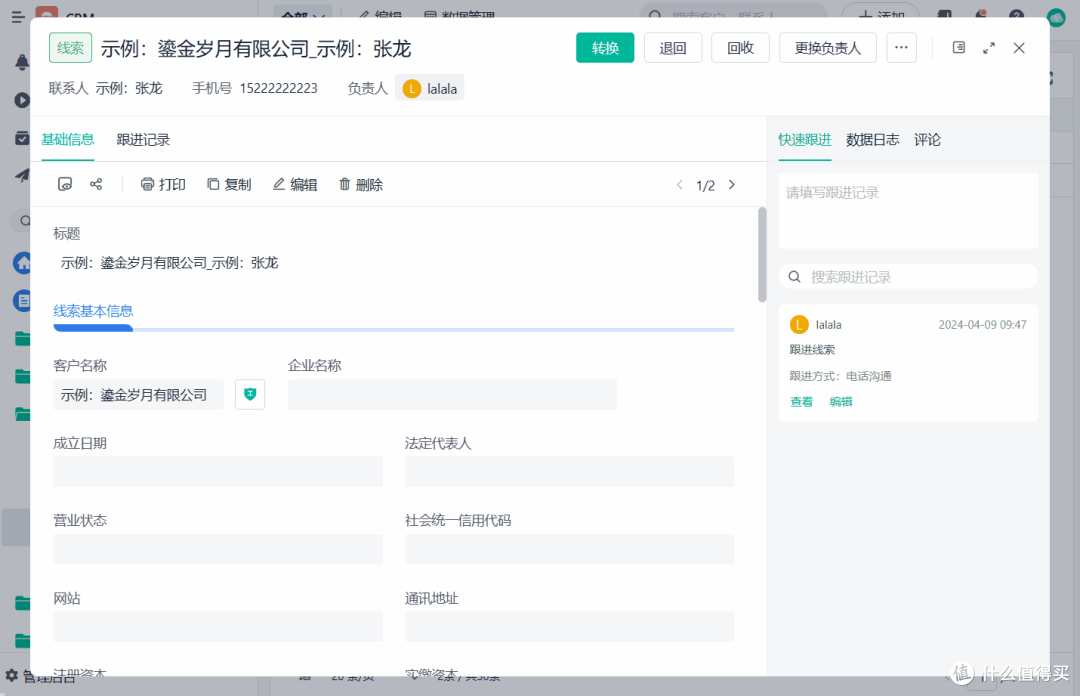Open the 数据日志 tab
The width and height of the screenshot is (1080, 696).
point(872,140)
